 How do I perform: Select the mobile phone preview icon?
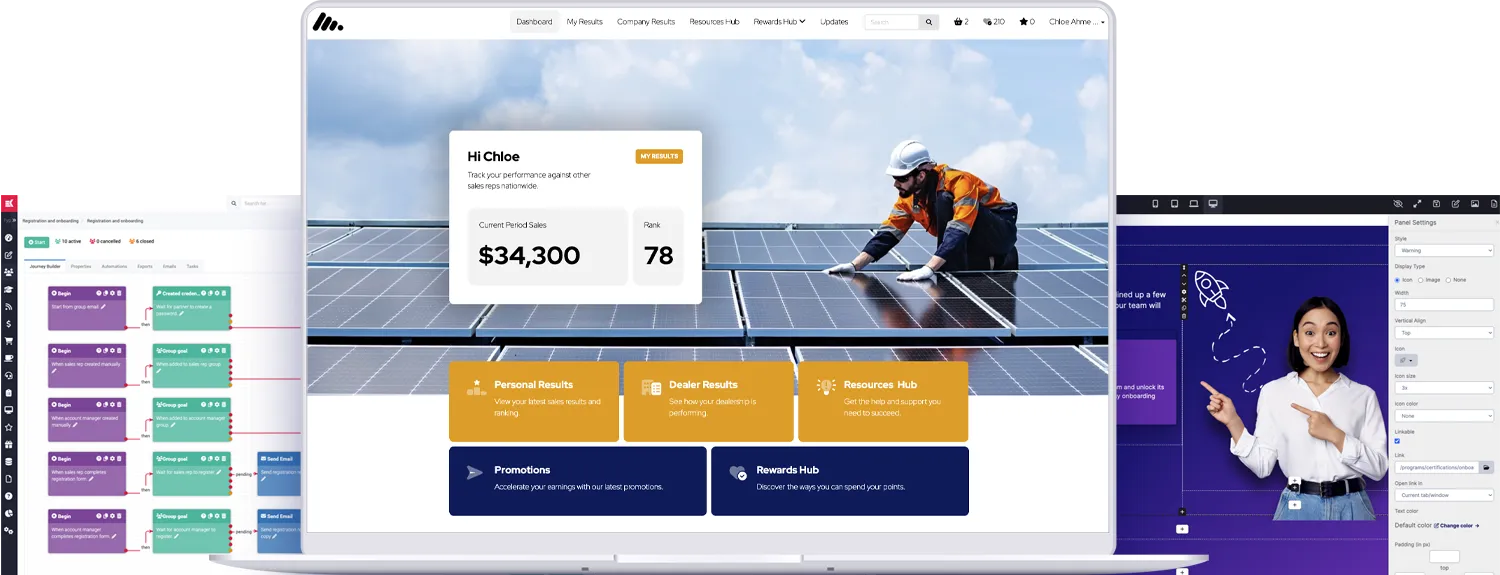click(1155, 204)
